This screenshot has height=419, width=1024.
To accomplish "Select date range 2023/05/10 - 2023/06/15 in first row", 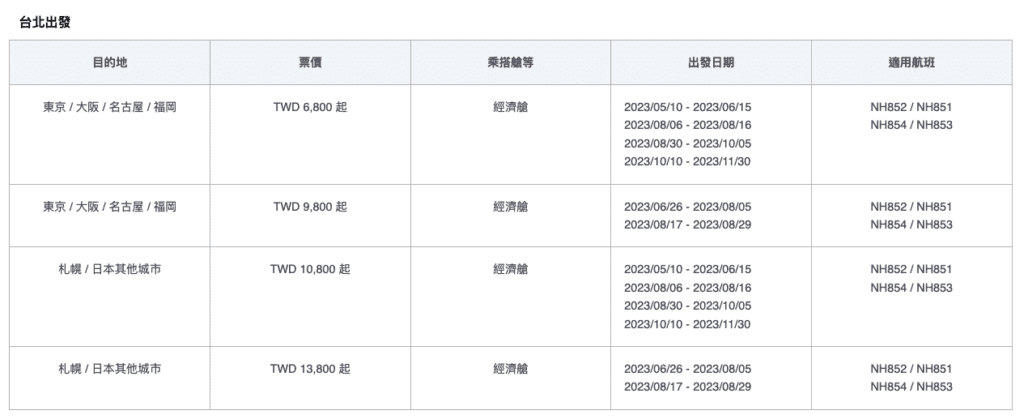I will coord(688,107).
